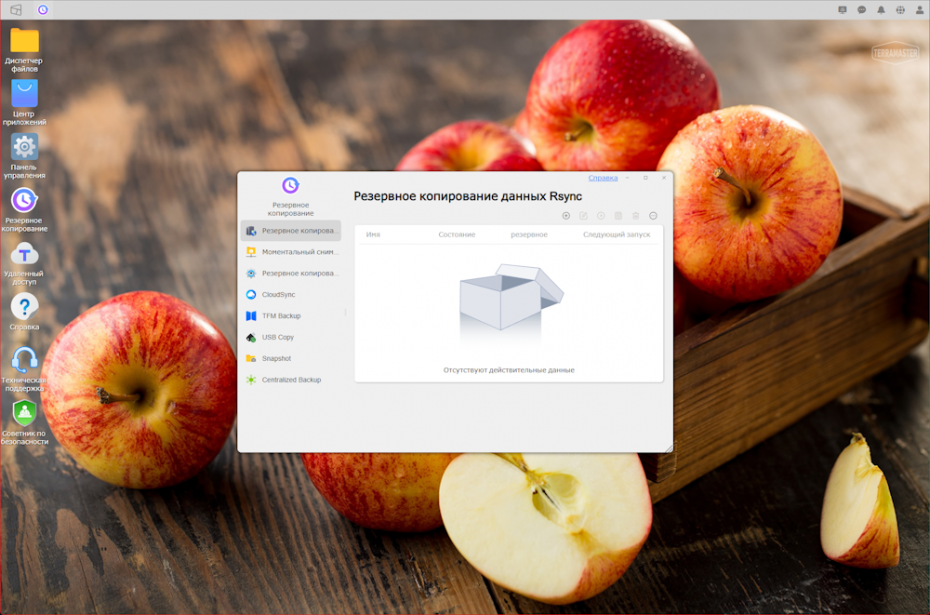Open Centralized Backup in the sidebar
The image size is (930, 615).
290,380
